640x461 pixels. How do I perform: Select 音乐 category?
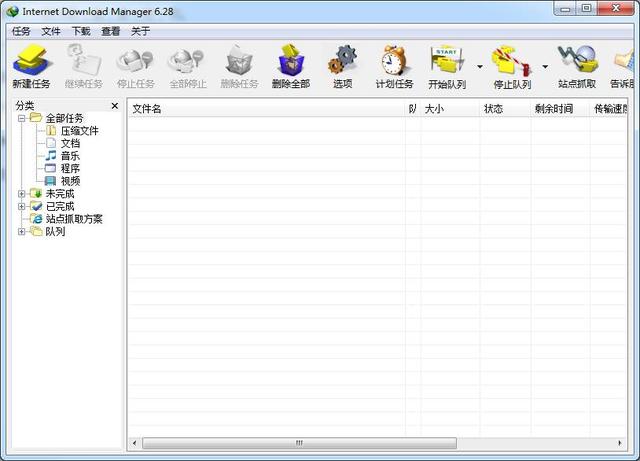point(70,156)
